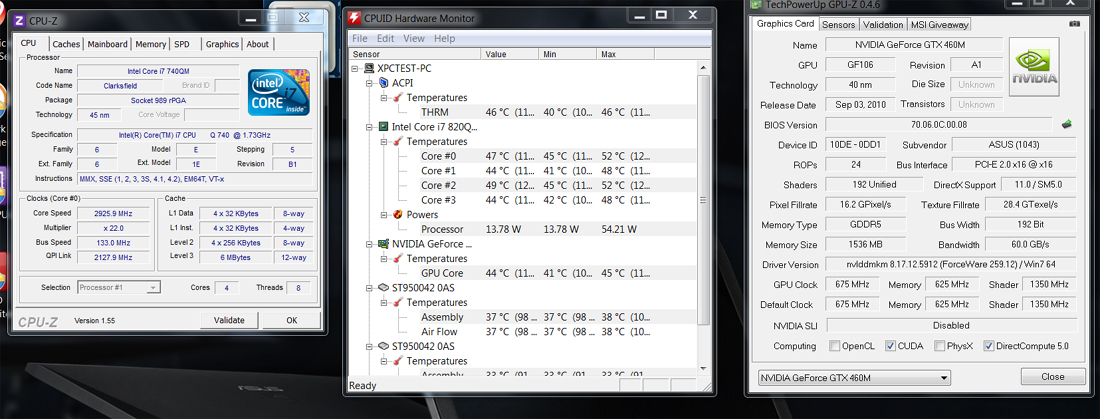Open the NVIDIA GeForce GTX 460M dropdown
This screenshot has width=1100, height=419.
pyautogui.click(x=854, y=378)
